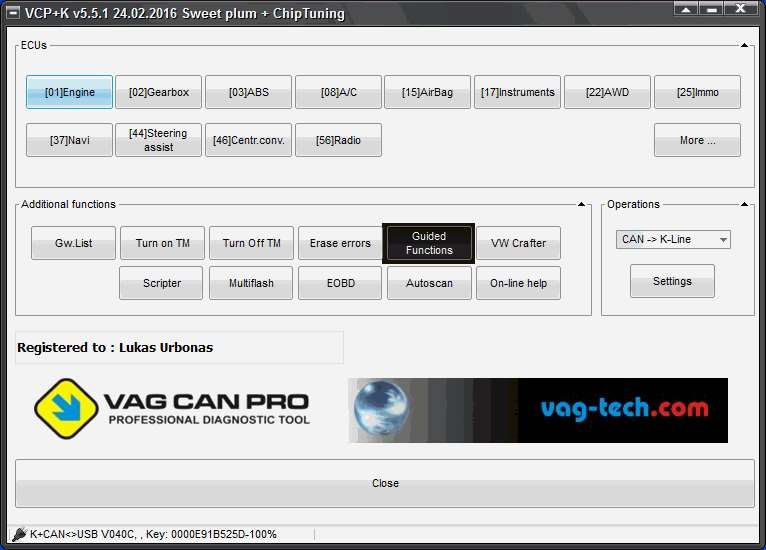Collapse Additional functions group
The image size is (766, 550).
(581, 204)
